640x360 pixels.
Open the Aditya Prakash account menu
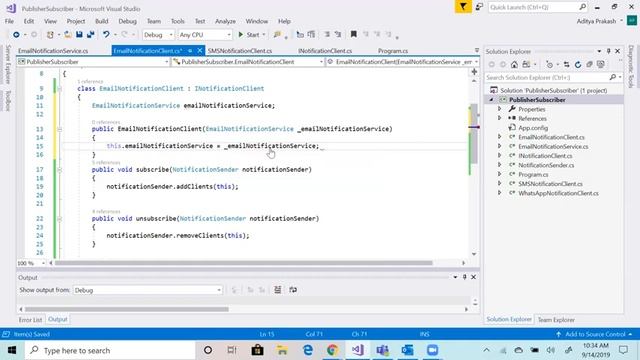(599, 21)
